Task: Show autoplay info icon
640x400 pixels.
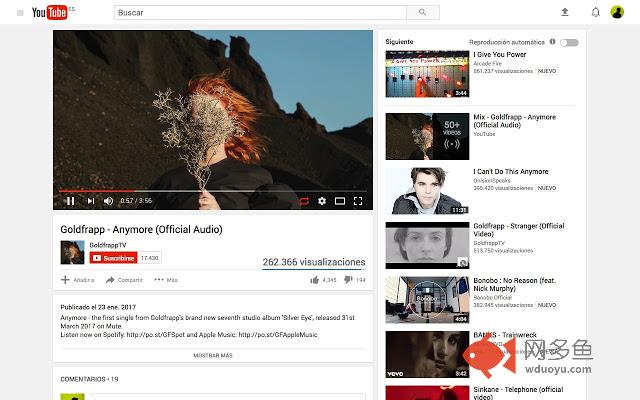Action: pos(552,42)
